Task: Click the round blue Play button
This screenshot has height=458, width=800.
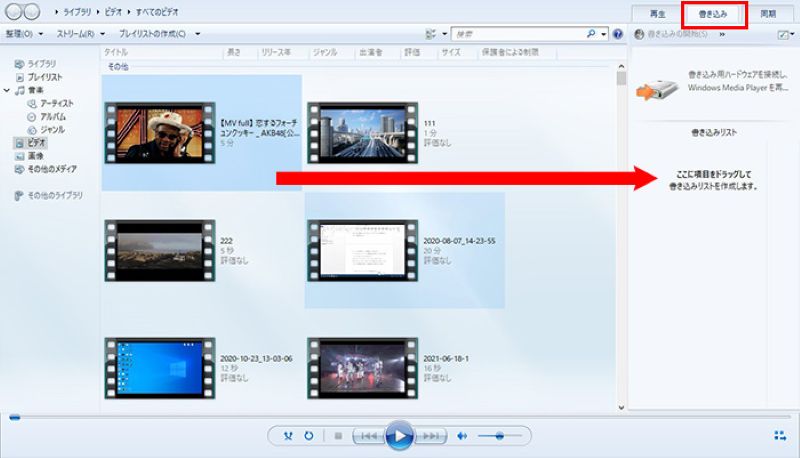Action: pyautogui.click(x=399, y=436)
